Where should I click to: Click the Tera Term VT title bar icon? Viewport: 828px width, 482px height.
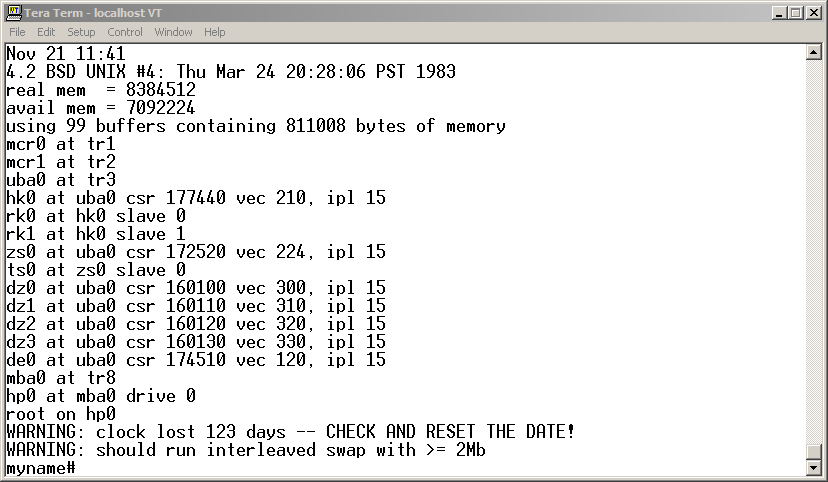click(14, 12)
